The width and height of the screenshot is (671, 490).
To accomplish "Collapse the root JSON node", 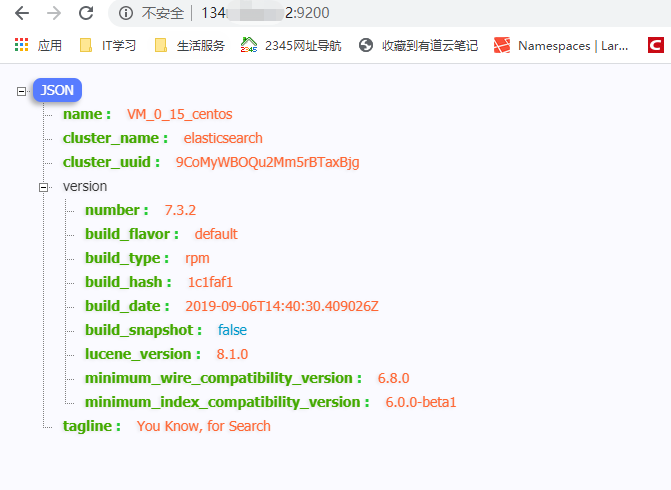I will tap(21, 91).
